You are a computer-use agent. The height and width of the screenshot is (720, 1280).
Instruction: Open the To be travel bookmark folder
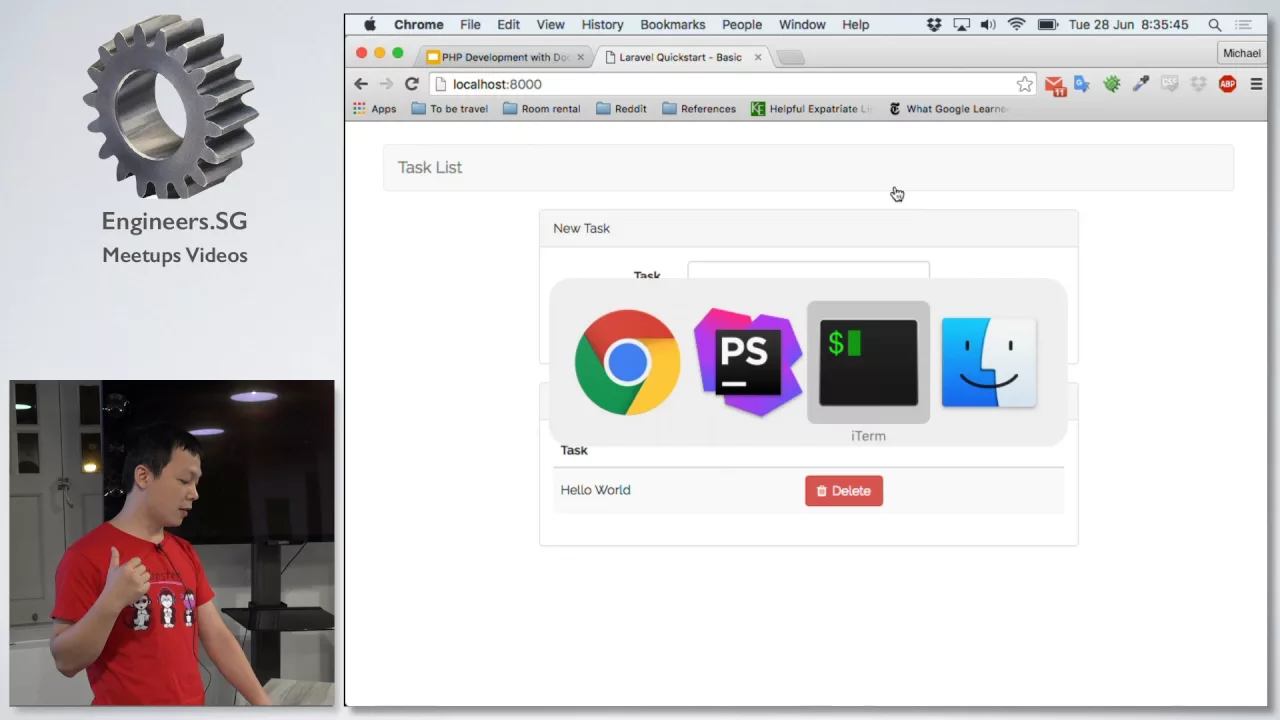449,109
